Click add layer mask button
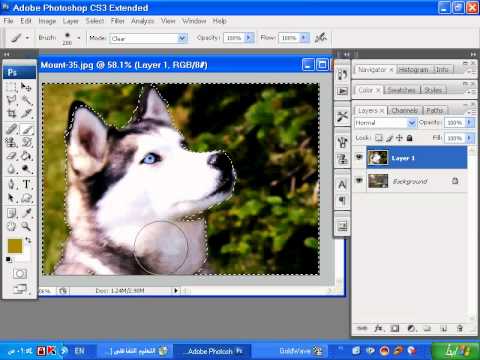The height and width of the screenshot is (360, 480). (395, 328)
